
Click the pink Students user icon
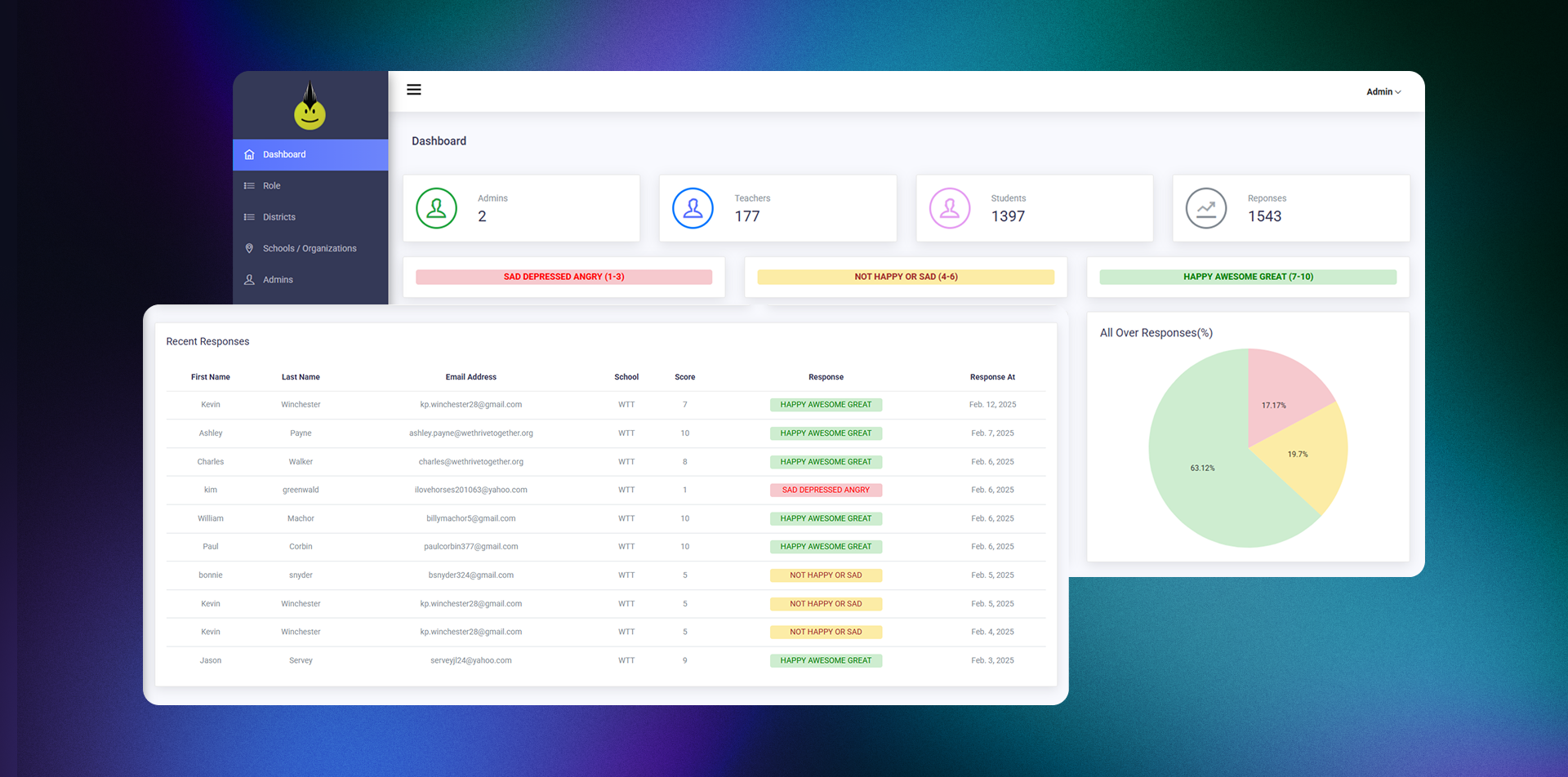pos(949,208)
